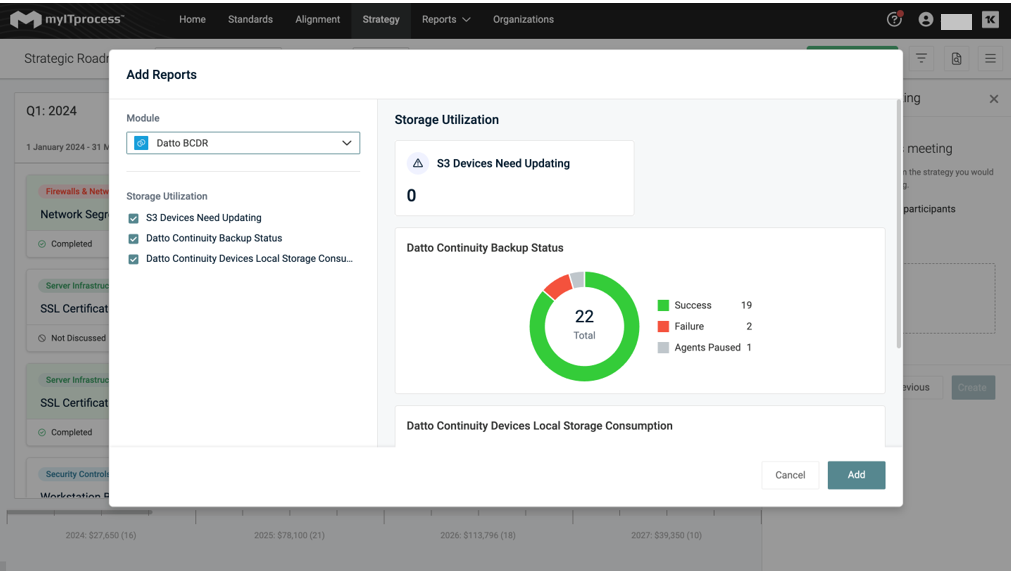The width and height of the screenshot is (1011, 572).
Task: Close the meeting side panel with X
Action: (x=994, y=99)
